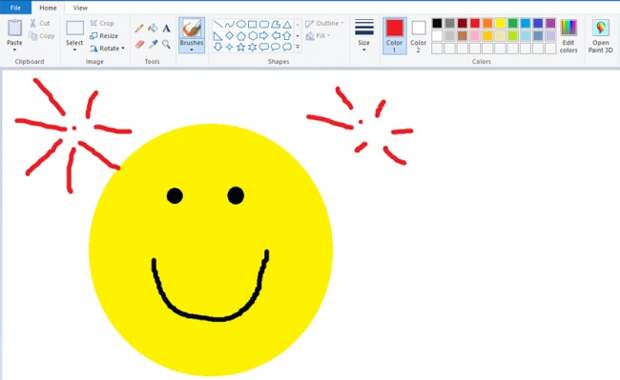The image size is (620, 380).
Task: Choose the Left arrow shape
Action: [x=276, y=36]
